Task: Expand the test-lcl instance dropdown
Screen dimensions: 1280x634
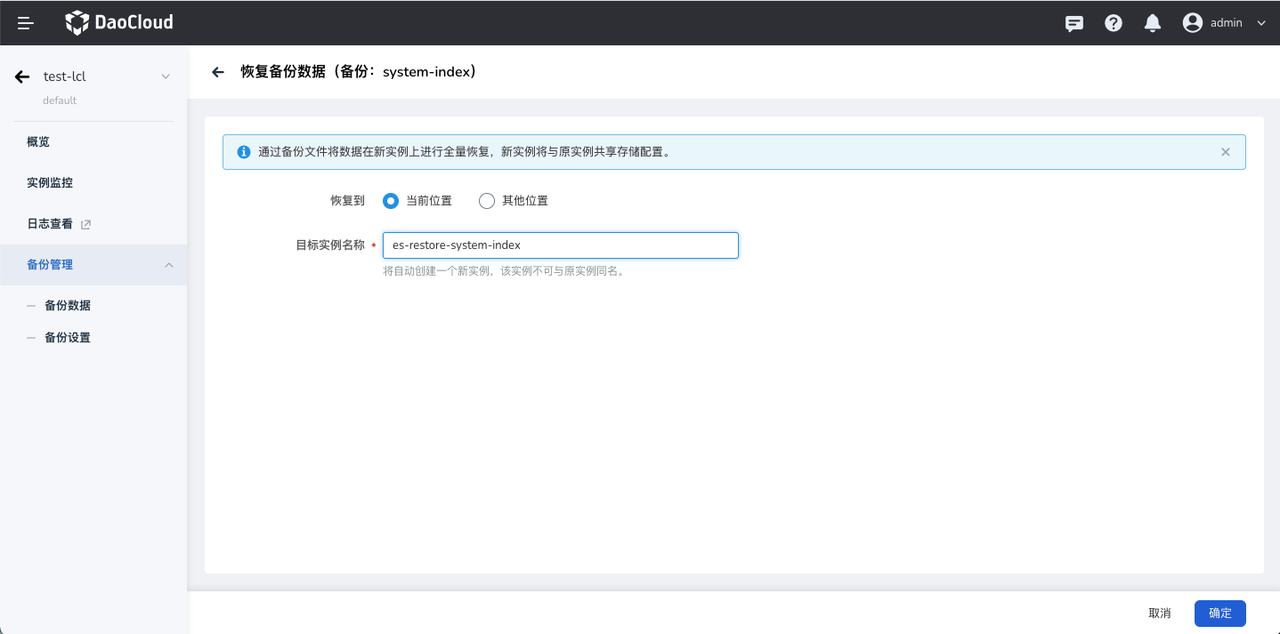Action: 166,77
